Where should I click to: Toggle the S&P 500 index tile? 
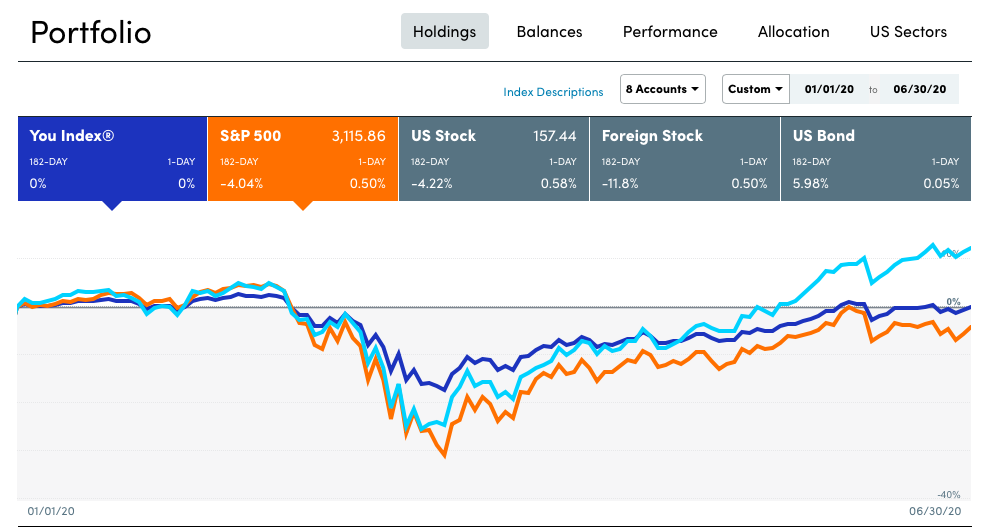(x=302, y=159)
